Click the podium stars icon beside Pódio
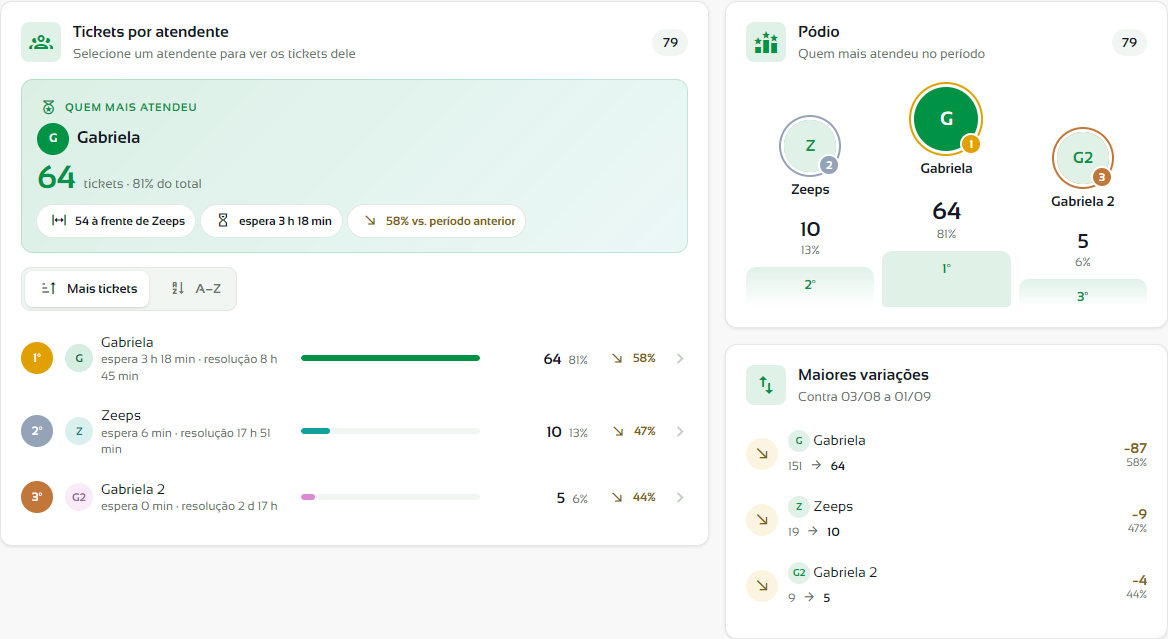Screen dimensions: 1168x639 click(766, 42)
